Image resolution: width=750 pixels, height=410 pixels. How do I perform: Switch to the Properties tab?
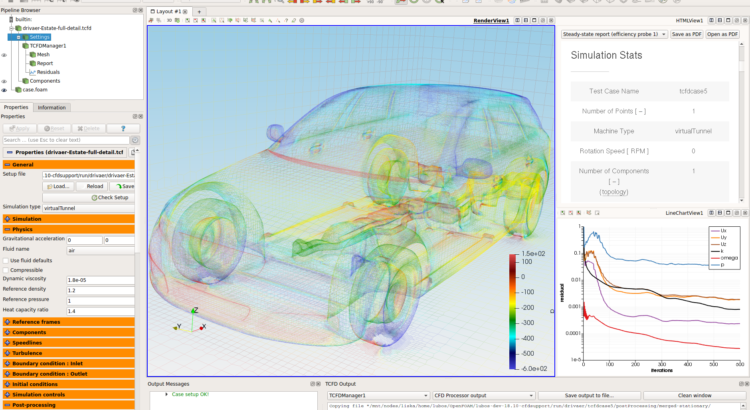point(16,107)
